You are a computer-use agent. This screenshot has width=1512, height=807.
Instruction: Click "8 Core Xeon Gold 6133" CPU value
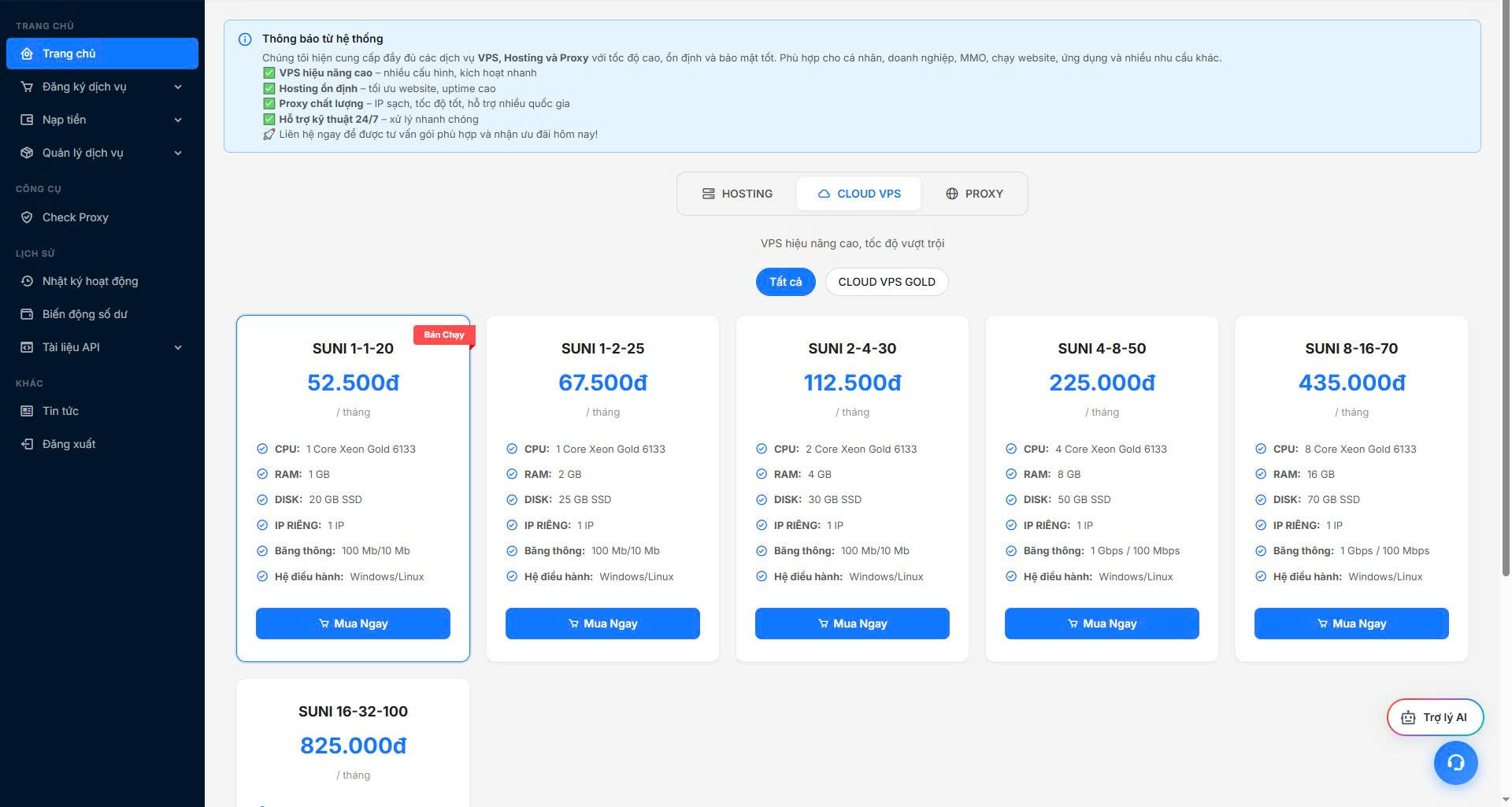(x=1360, y=449)
